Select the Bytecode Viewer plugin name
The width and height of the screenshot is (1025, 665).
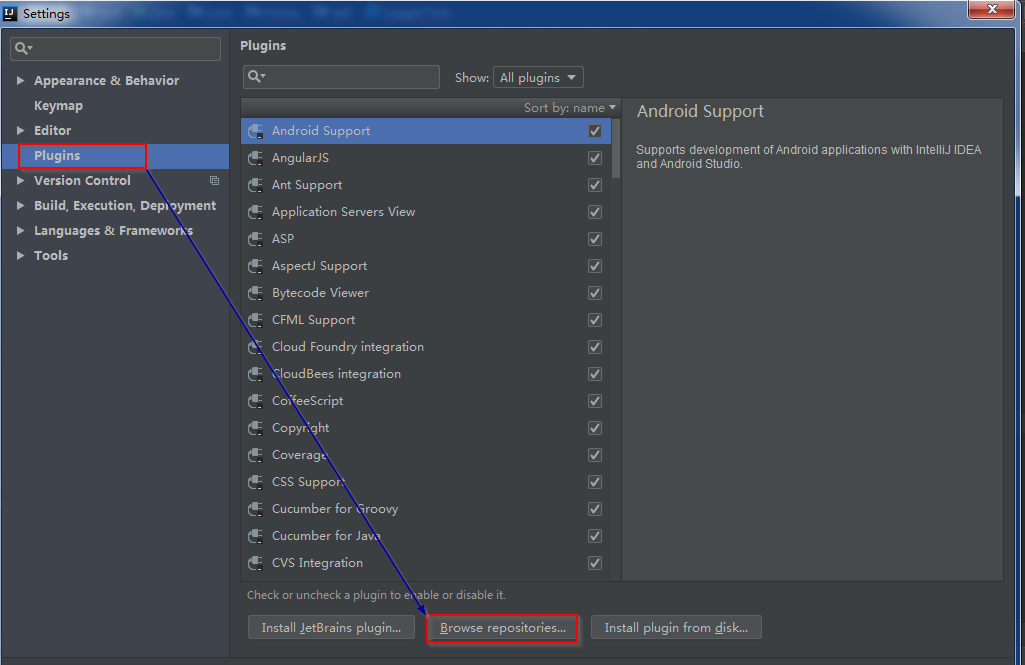(x=320, y=293)
